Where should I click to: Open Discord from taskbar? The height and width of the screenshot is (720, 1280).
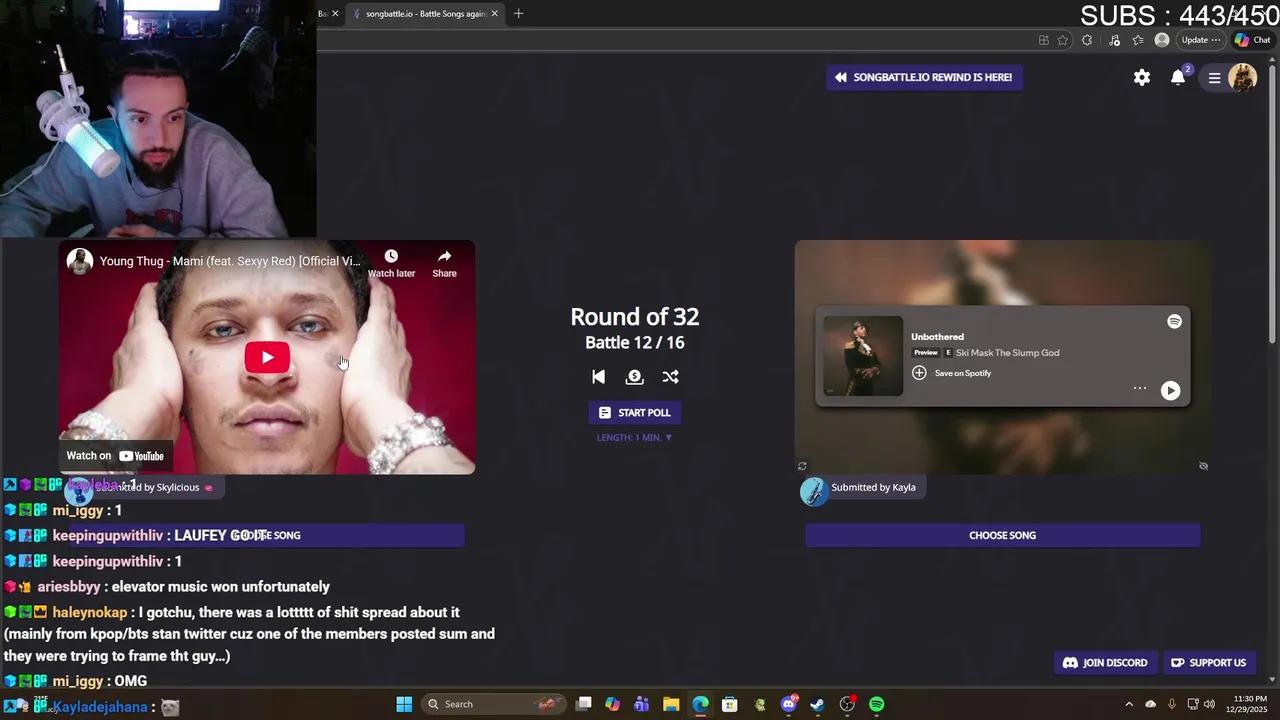[789, 704]
